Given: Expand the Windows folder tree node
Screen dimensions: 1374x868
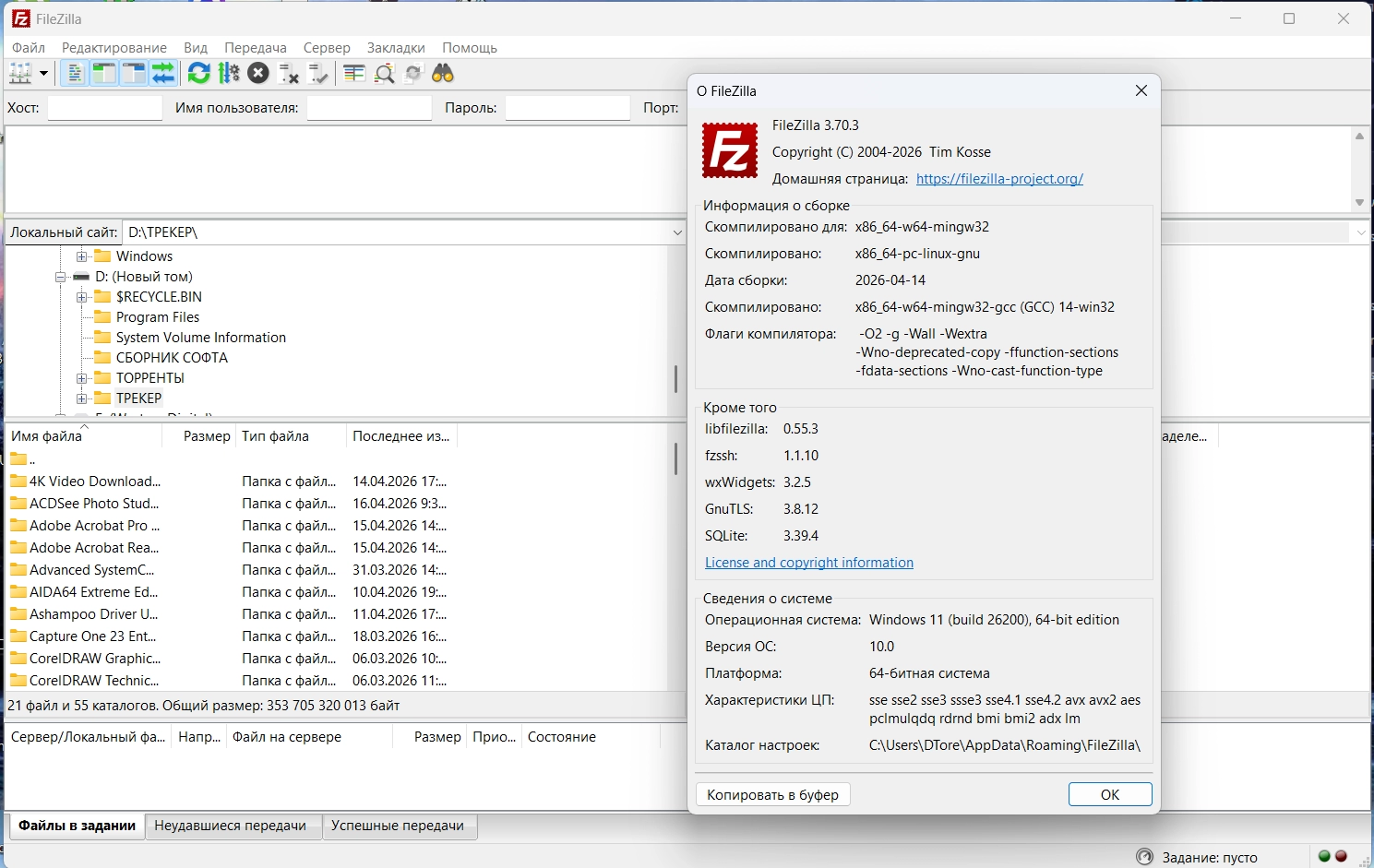Looking at the screenshot, I should pyautogui.click(x=81, y=256).
